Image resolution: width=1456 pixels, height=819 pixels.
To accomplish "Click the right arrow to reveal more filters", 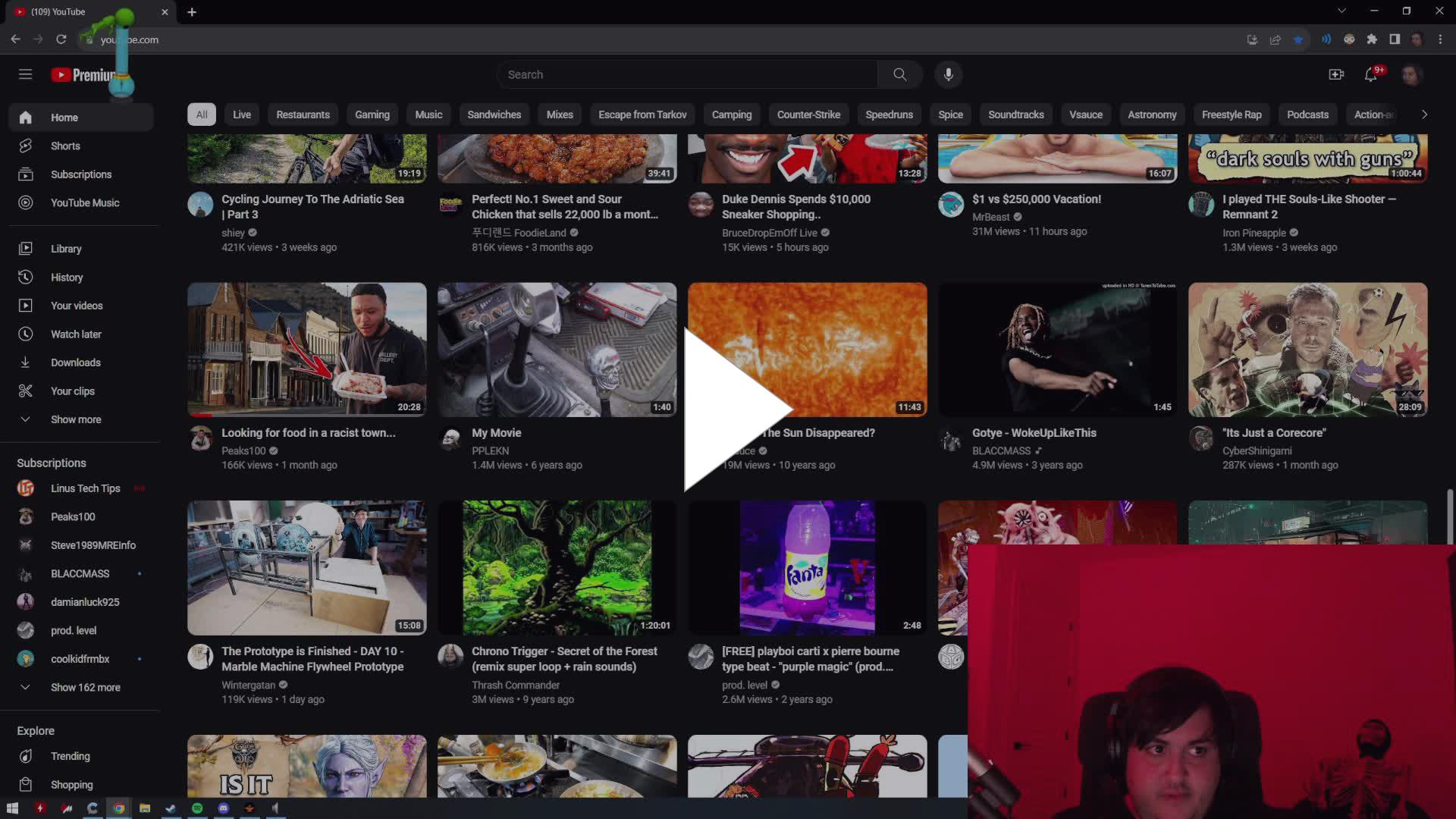I will click(1424, 114).
